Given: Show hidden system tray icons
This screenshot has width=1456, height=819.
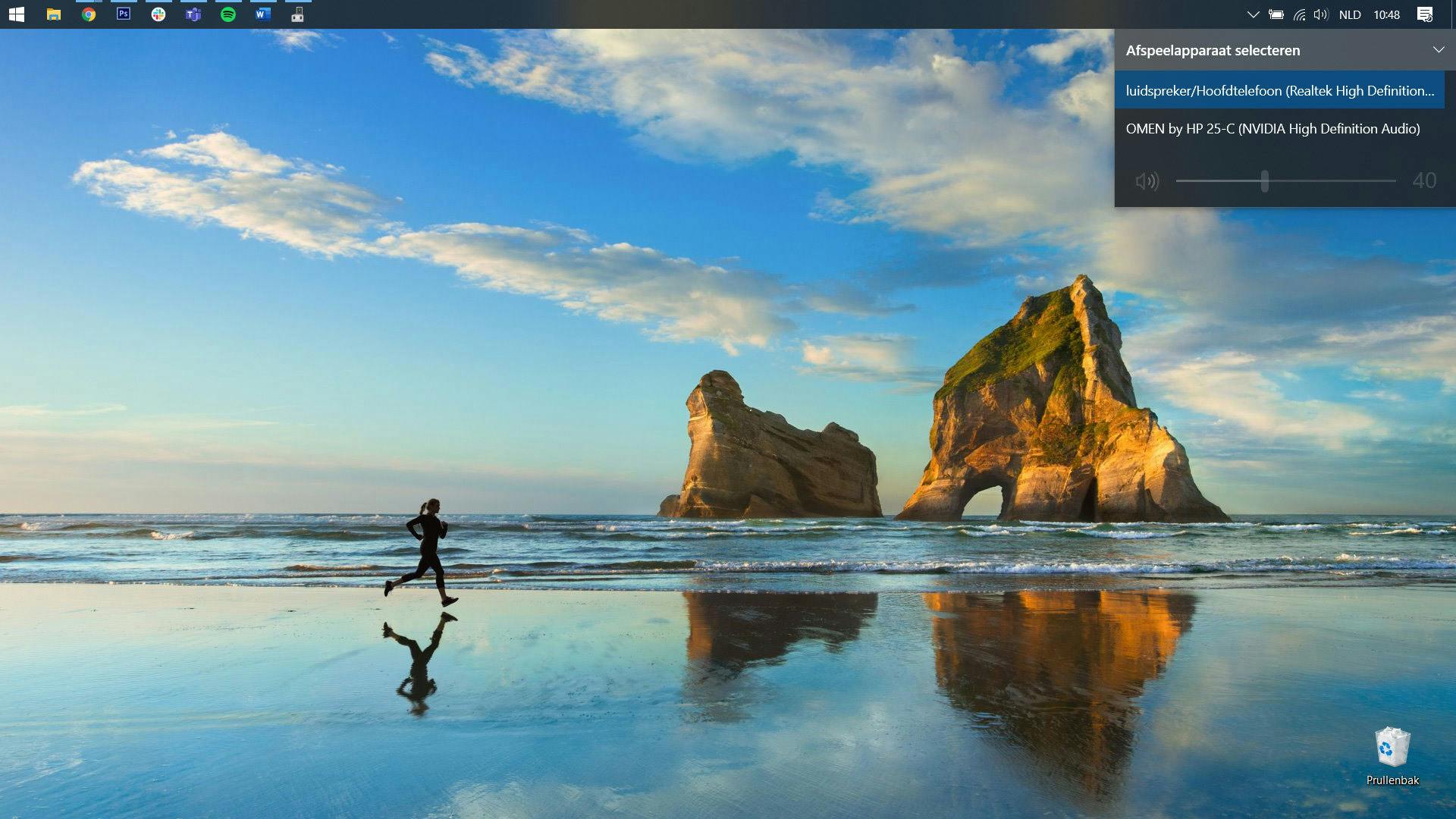Looking at the screenshot, I should (x=1253, y=14).
